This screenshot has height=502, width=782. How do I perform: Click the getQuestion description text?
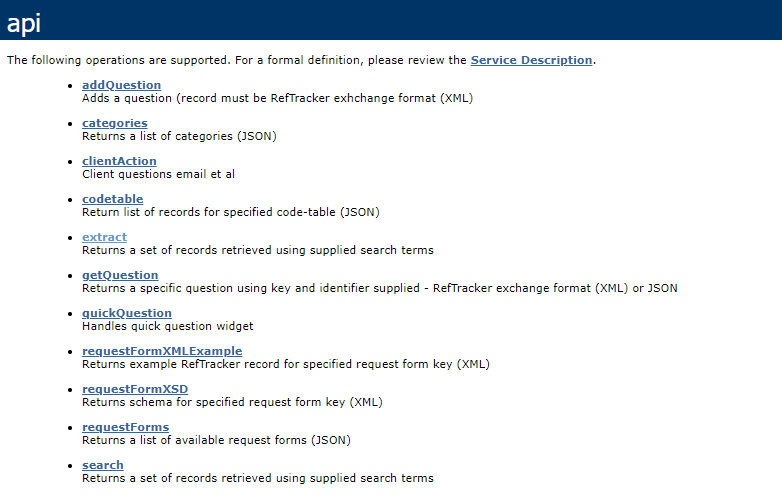[380, 288]
